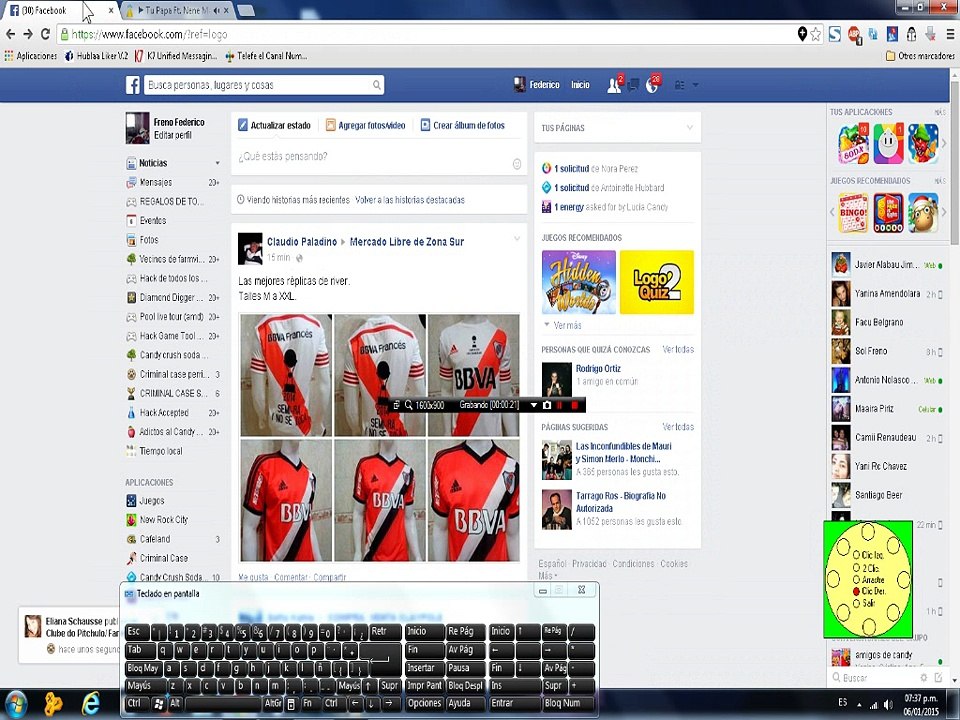Image resolution: width=960 pixels, height=720 pixels.
Task: Open post options chevron on Claudio's post
Action: tap(517, 239)
